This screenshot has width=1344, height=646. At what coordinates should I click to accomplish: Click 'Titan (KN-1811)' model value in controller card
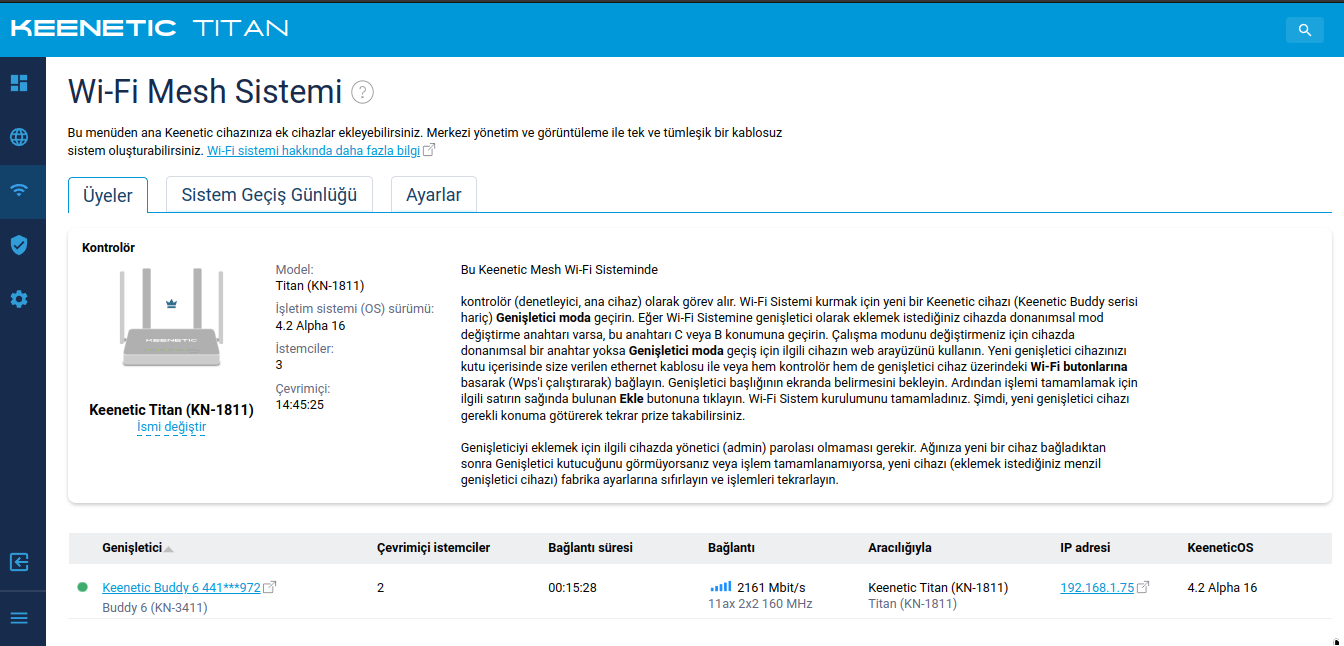(x=319, y=285)
